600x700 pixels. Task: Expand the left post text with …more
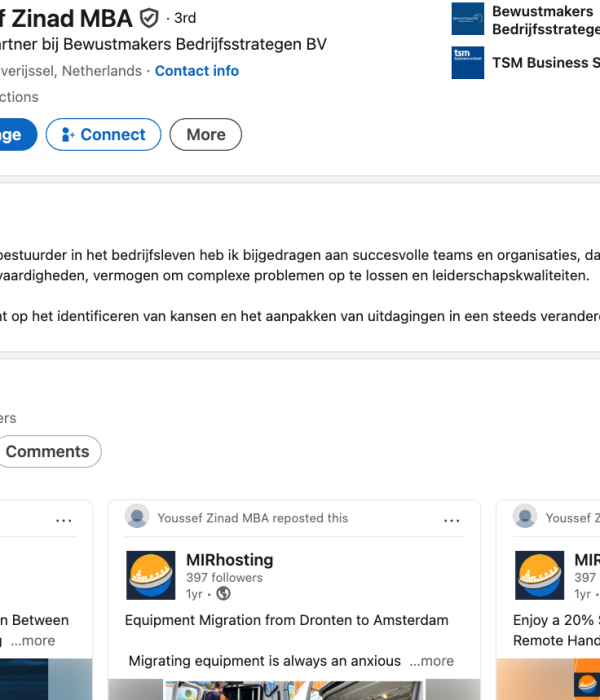click(x=33, y=641)
